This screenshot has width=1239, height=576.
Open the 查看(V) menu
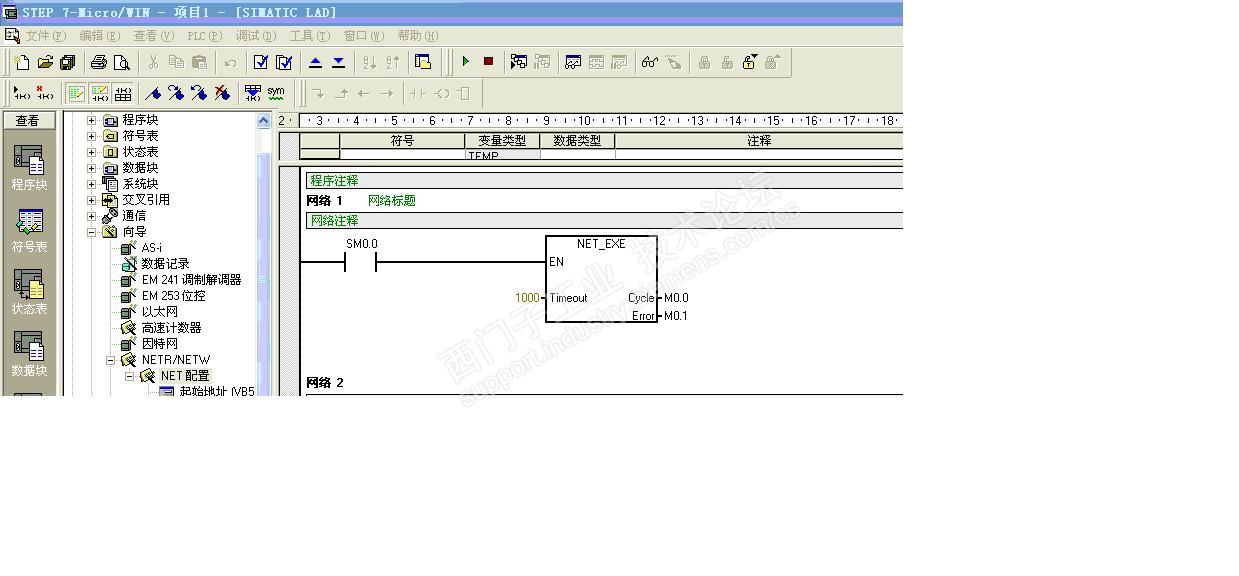coord(153,36)
